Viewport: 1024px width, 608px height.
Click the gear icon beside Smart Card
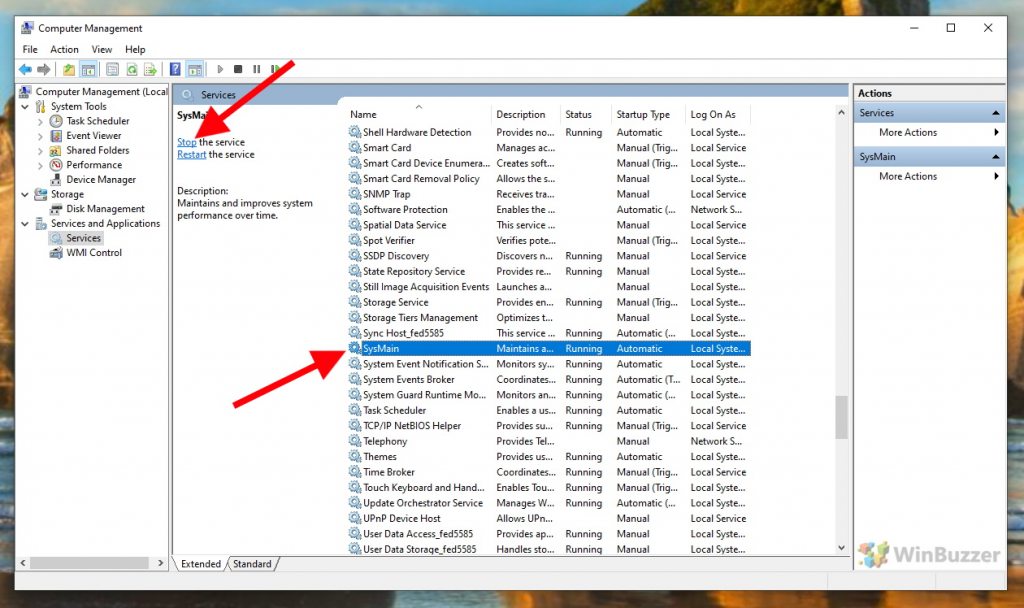(x=355, y=148)
